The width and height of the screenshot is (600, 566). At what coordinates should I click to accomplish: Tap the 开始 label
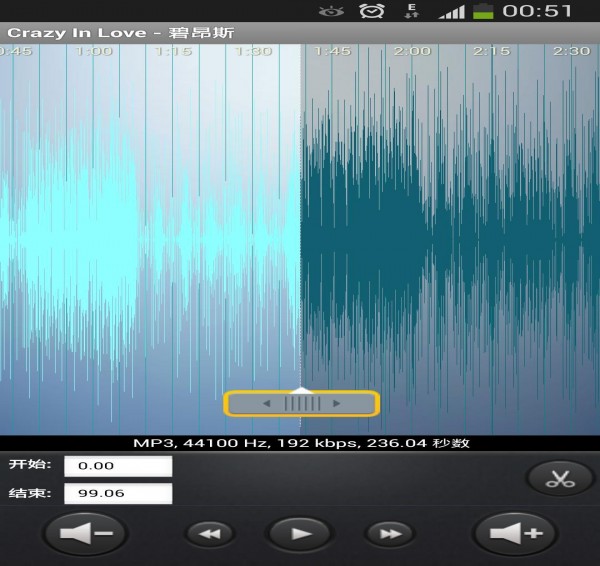tap(30, 465)
